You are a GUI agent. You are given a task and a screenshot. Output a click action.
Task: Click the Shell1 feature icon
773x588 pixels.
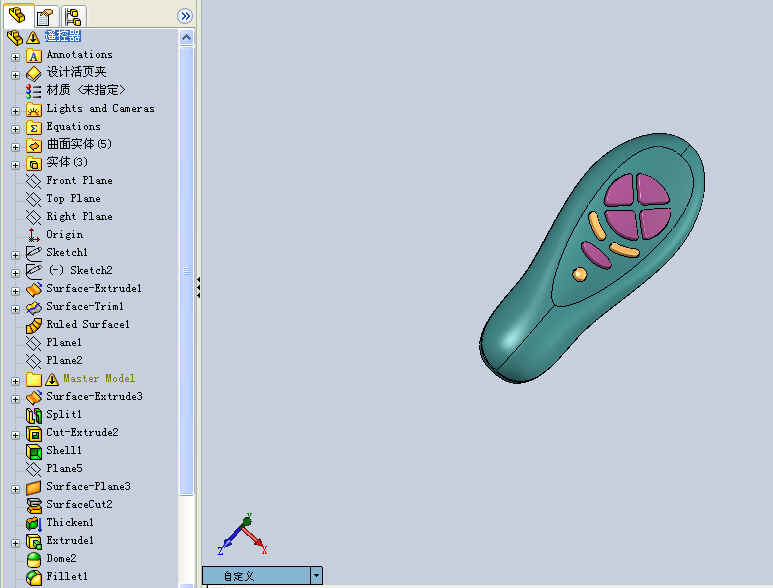point(34,451)
